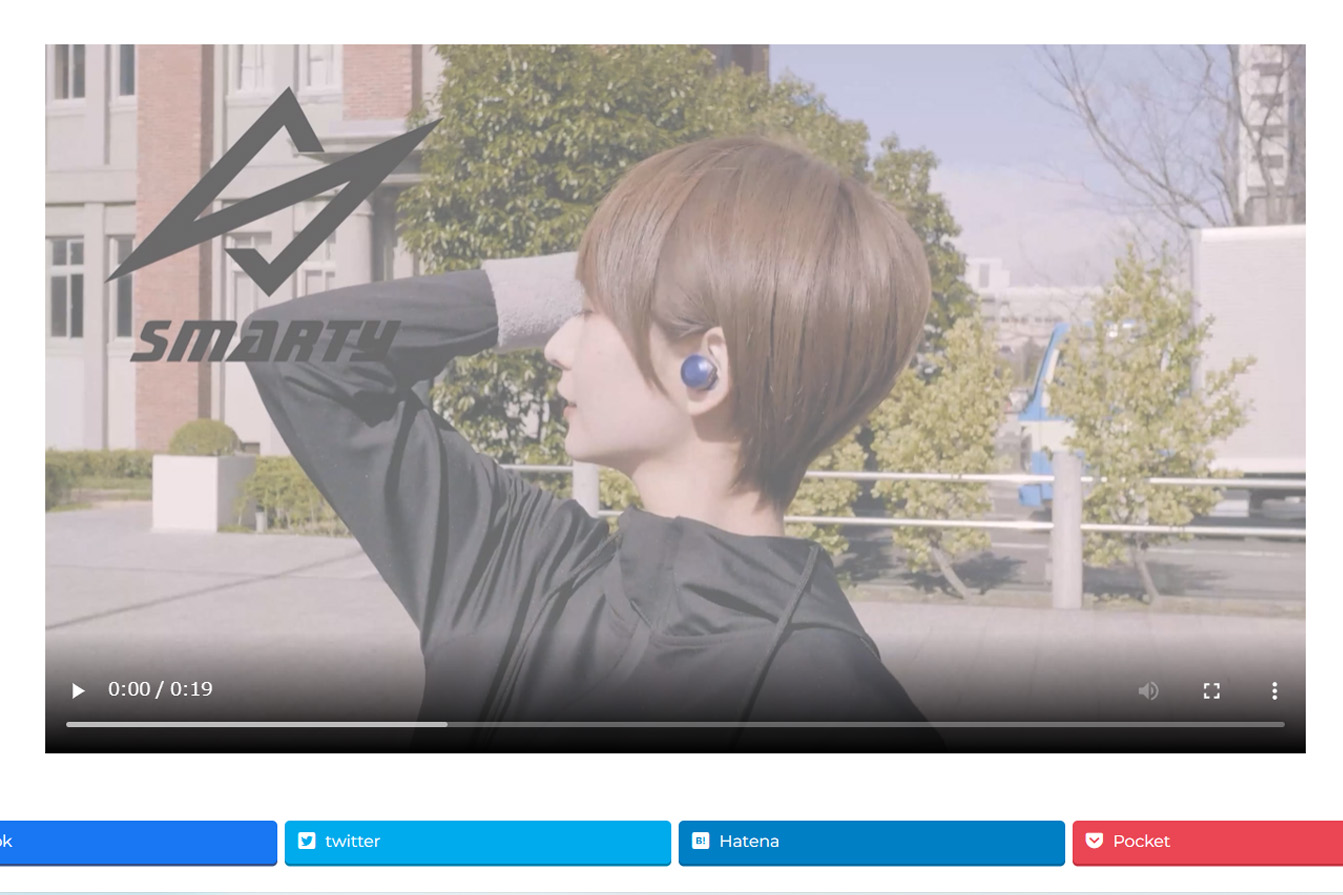Image resolution: width=1343 pixels, height=895 pixels.
Task: Click the twitter bird icon
Action: [x=307, y=841]
